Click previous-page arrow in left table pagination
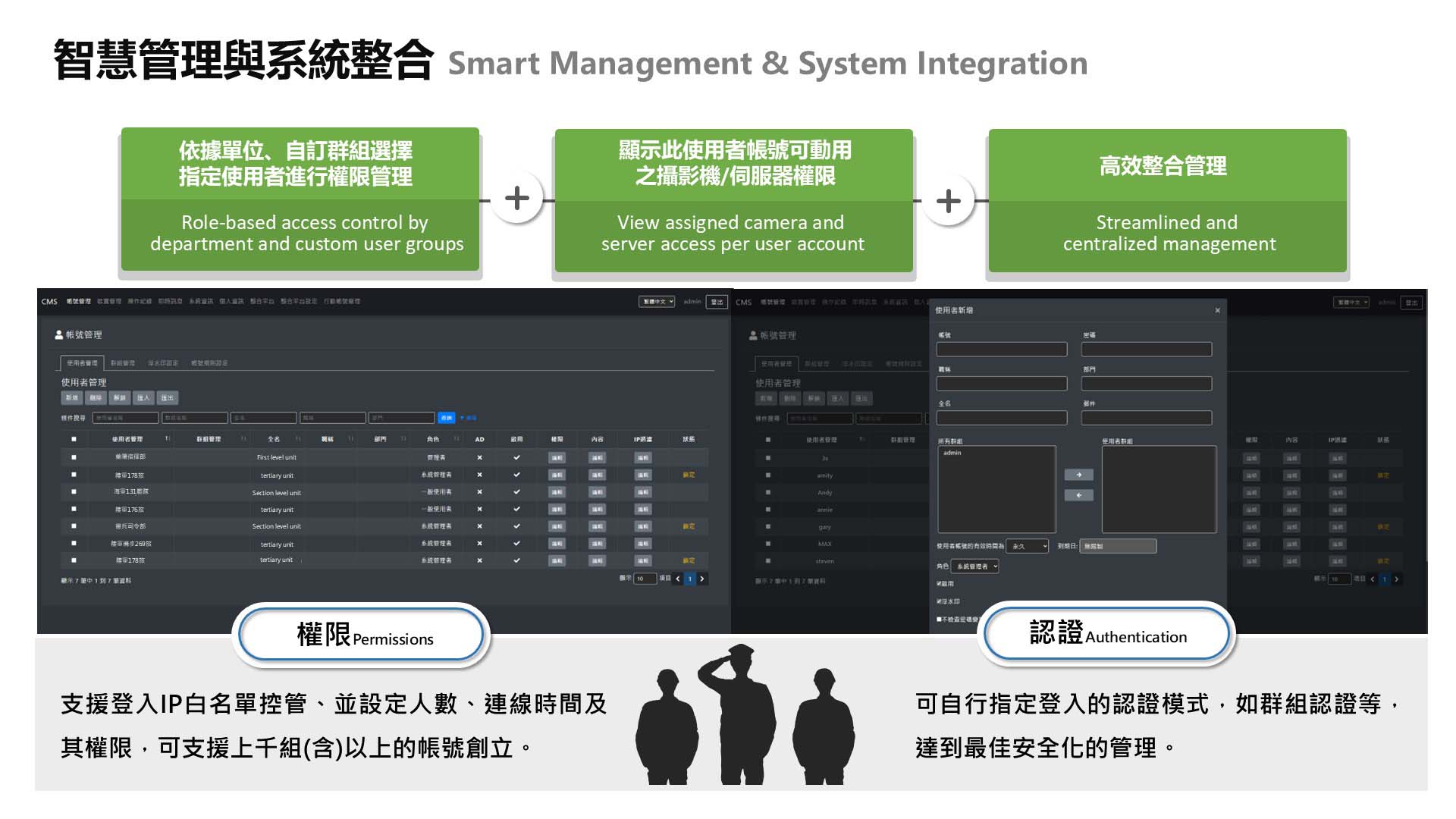This screenshot has height=819, width=1456. [678, 579]
